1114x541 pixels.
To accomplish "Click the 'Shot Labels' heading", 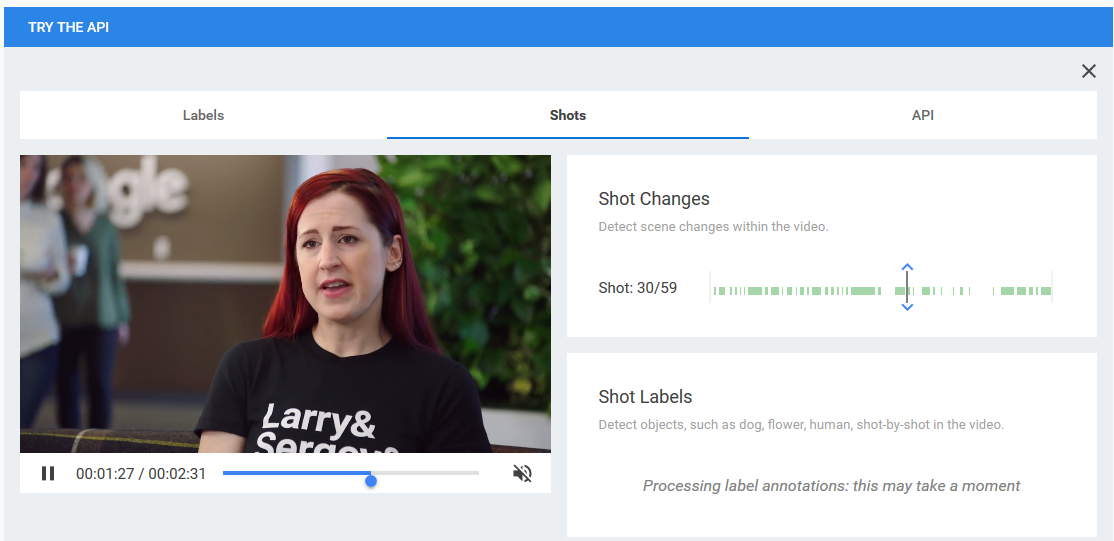I will 645,396.
